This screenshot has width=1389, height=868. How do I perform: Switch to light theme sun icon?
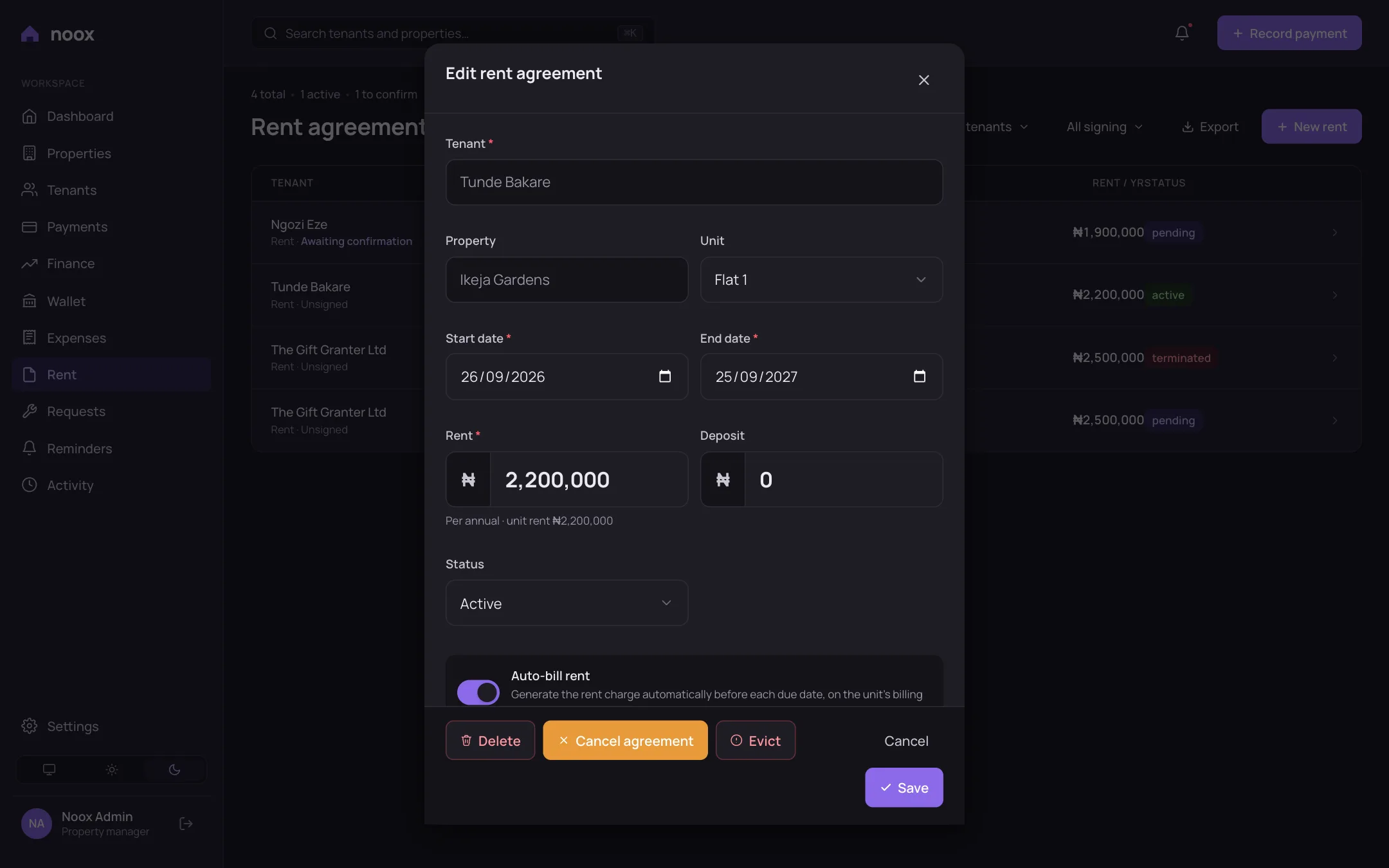tap(112, 769)
